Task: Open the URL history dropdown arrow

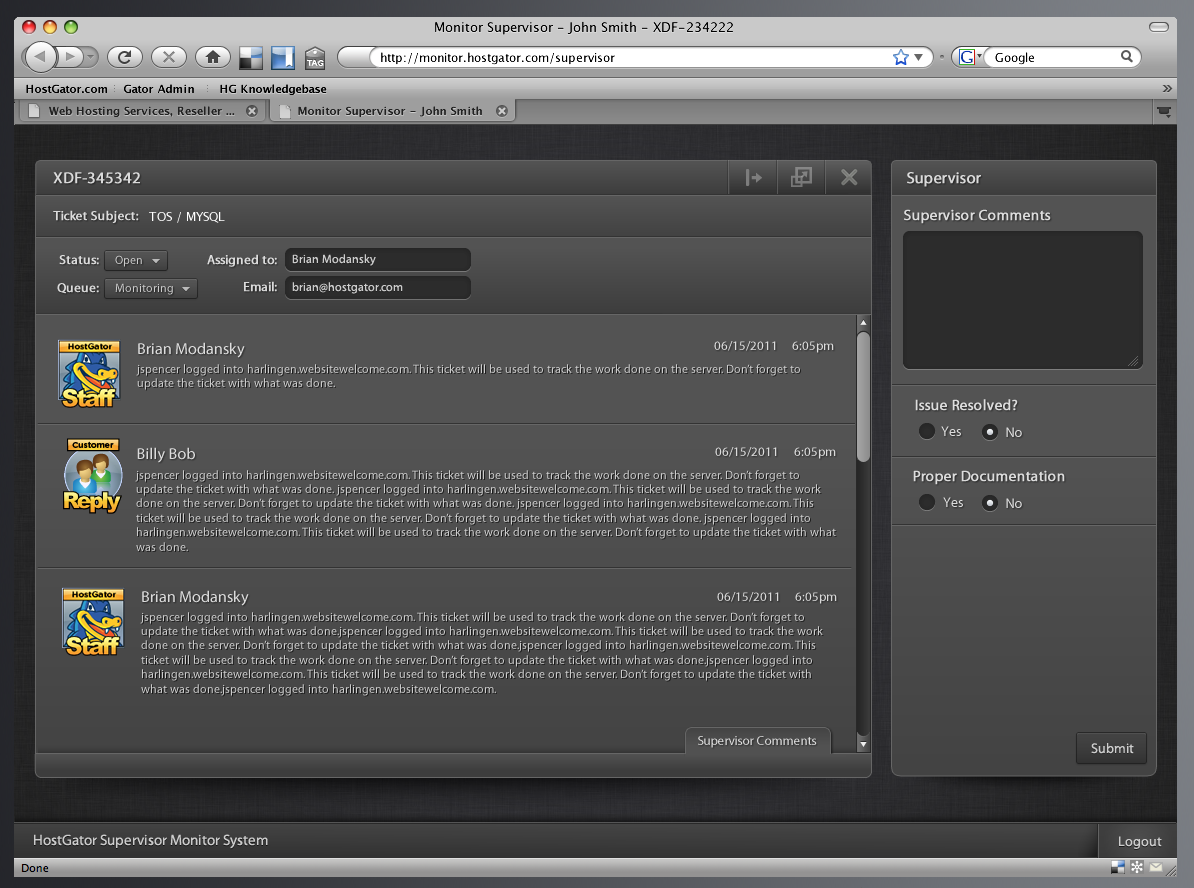Action: 918,57
